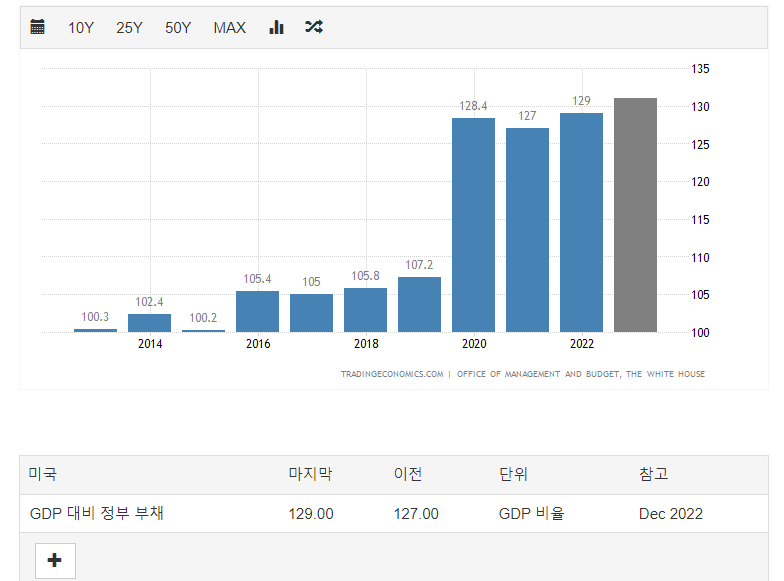Click the 129.00 last value cell

311,514
